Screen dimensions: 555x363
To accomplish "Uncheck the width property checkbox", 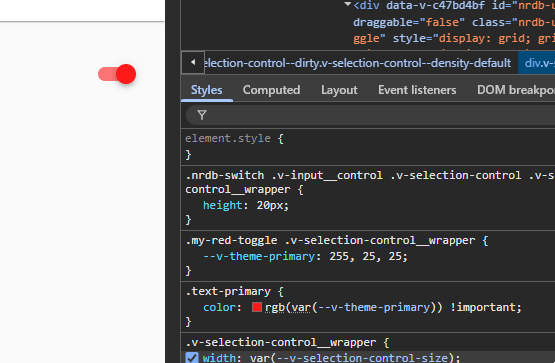I will [x=192, y=358].
